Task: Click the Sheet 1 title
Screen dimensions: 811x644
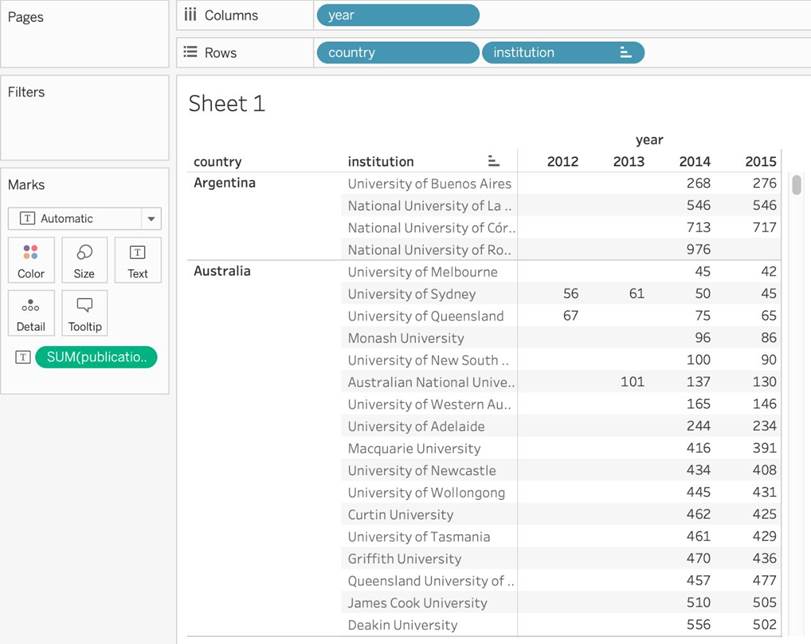Action: click(227, 104)
